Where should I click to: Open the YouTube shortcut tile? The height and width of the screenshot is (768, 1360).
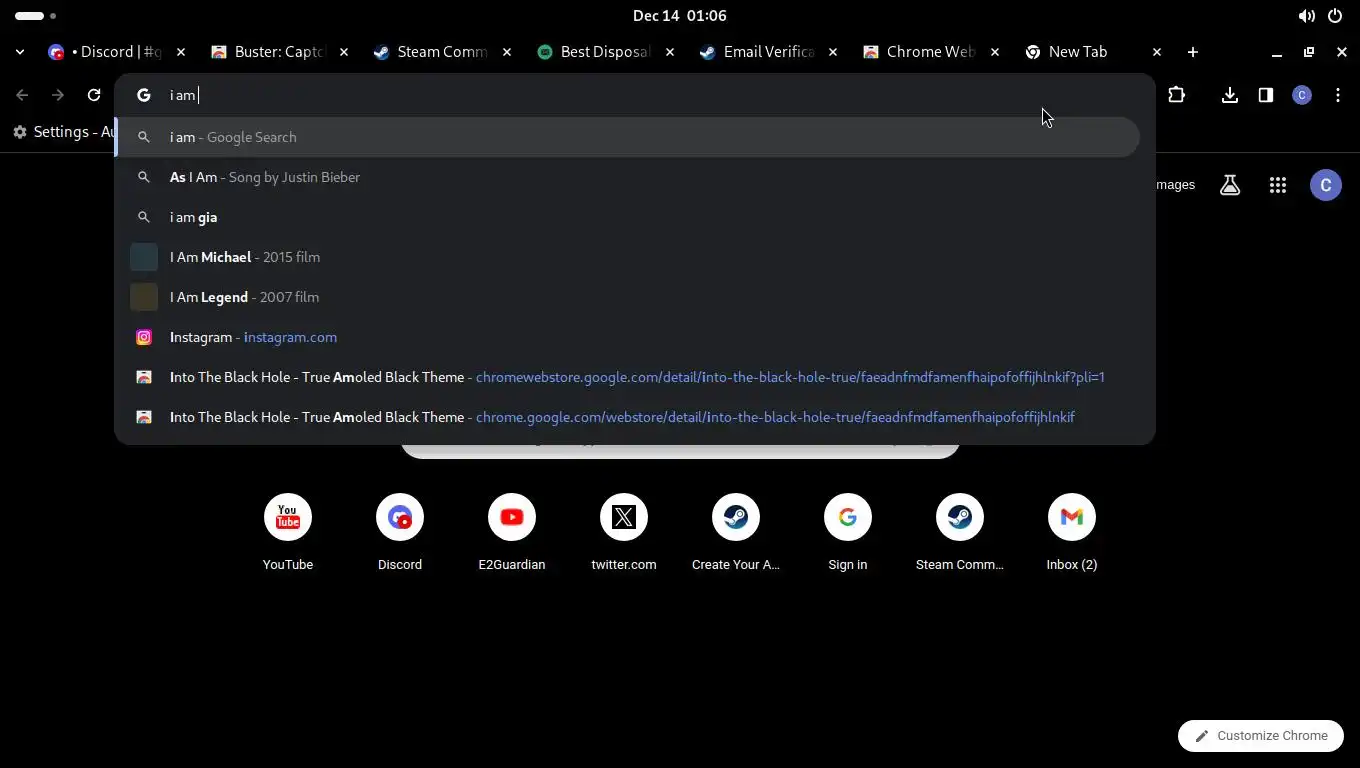(288, 533)
